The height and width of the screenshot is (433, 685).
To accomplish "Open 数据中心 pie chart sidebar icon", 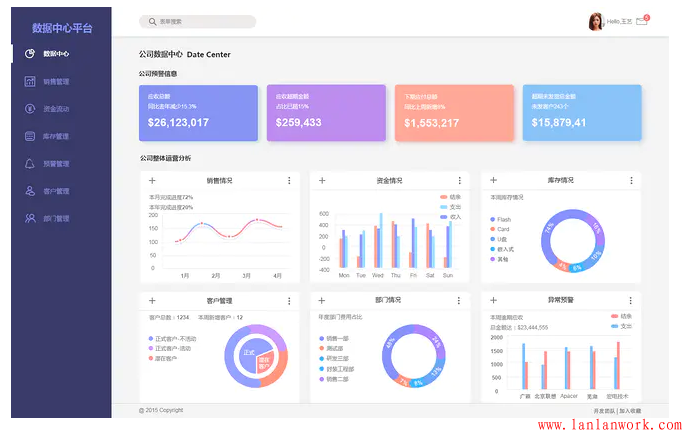I will (x=30, y=54).
